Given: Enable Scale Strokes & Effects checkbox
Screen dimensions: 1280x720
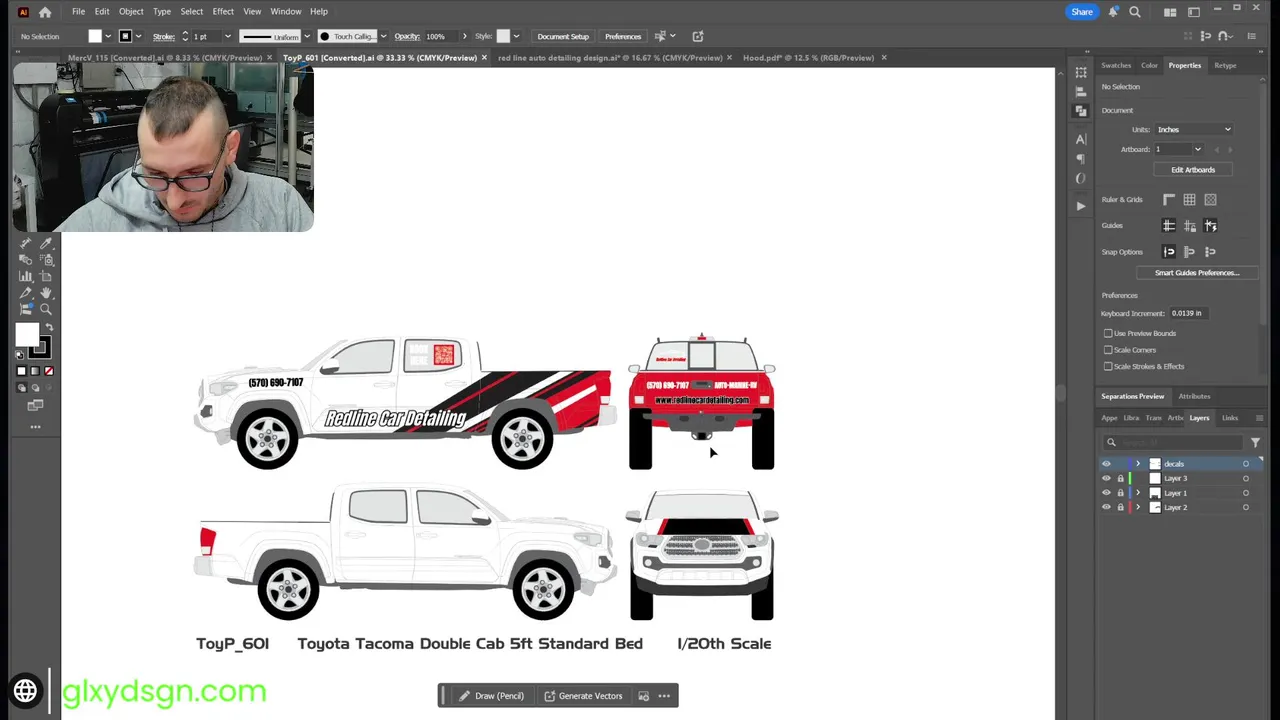Looking at the screenshot, I should click(x=1108, y=366).
